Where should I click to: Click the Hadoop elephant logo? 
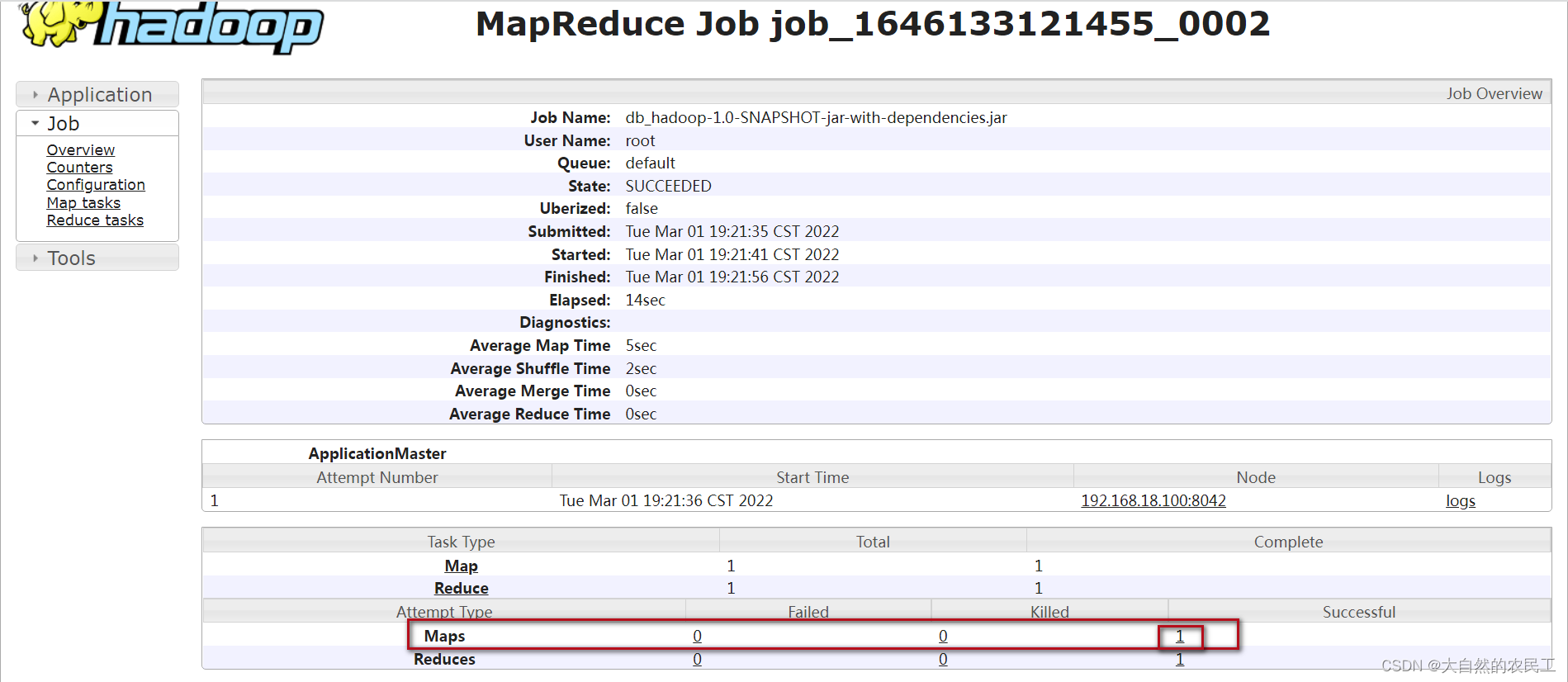click(171, 26)
